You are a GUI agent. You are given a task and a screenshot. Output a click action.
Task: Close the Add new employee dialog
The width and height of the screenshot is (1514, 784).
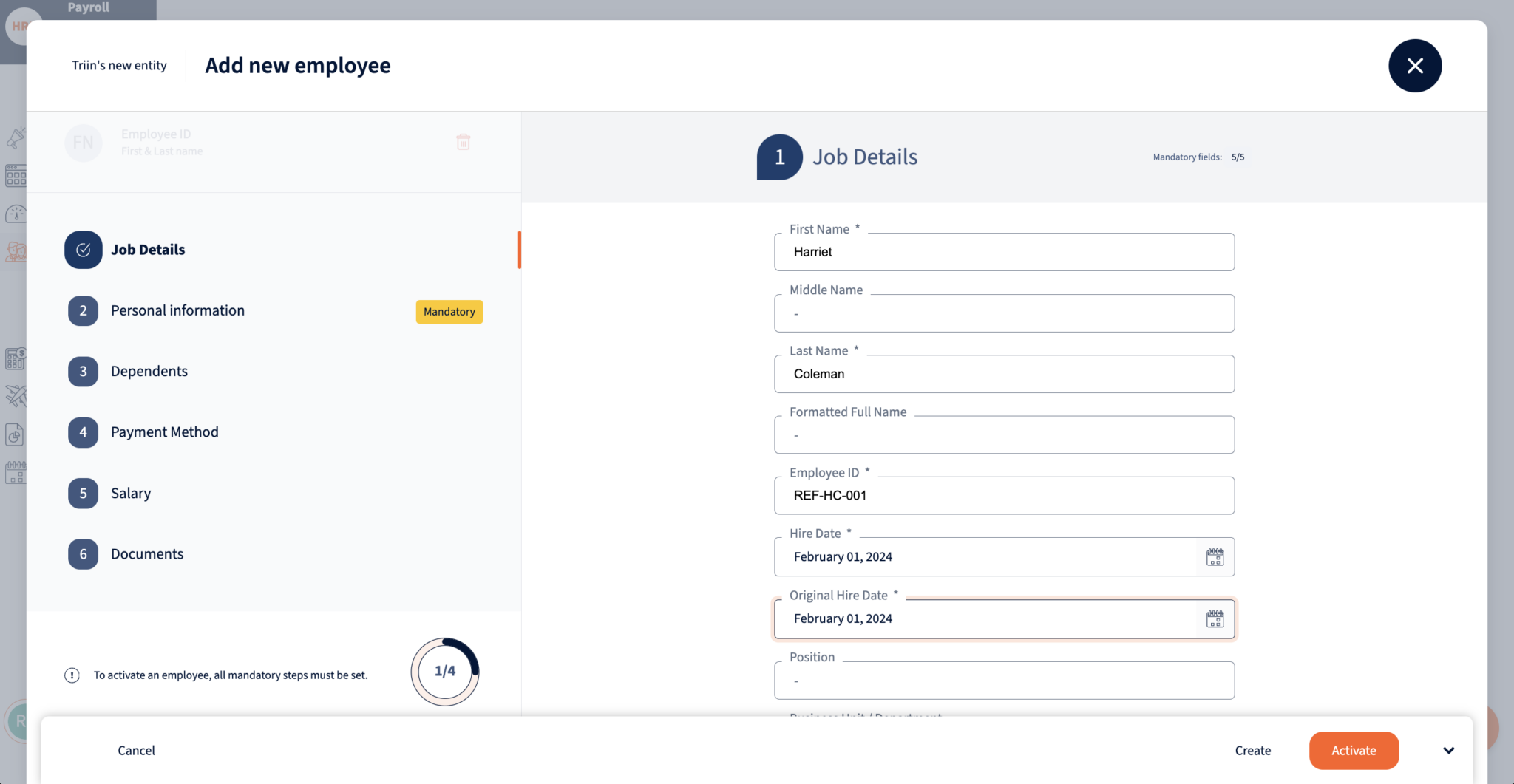[x=1414, y=66]
